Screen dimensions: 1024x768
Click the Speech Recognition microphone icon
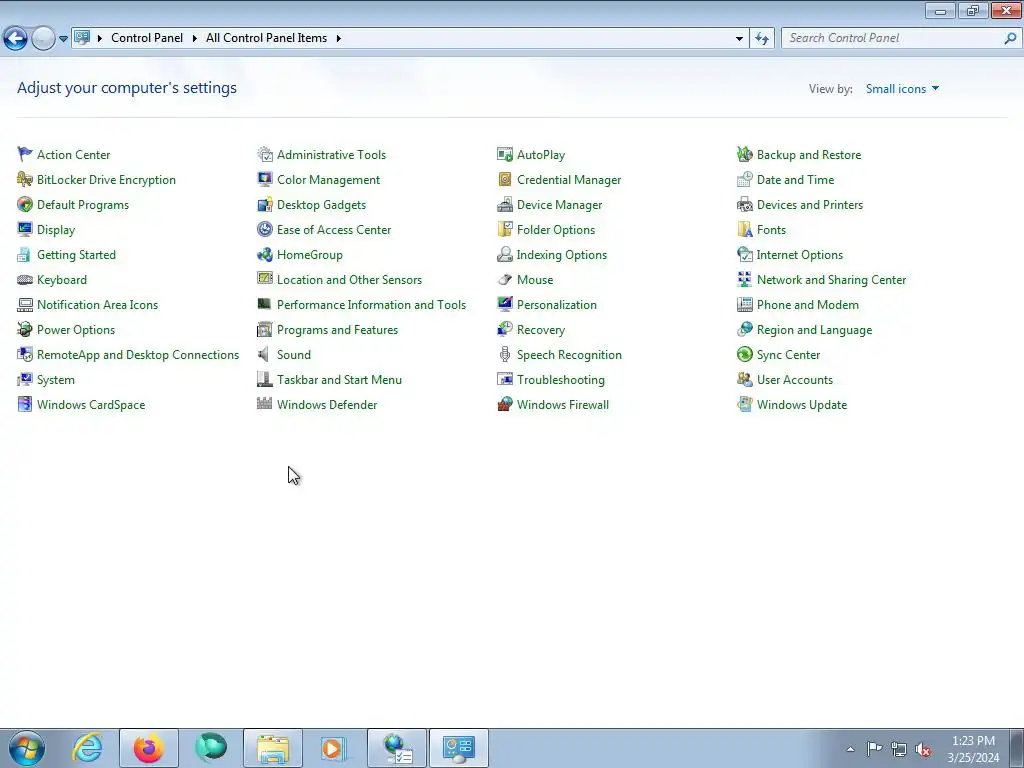pyautogui.click(x=505, y=354)
